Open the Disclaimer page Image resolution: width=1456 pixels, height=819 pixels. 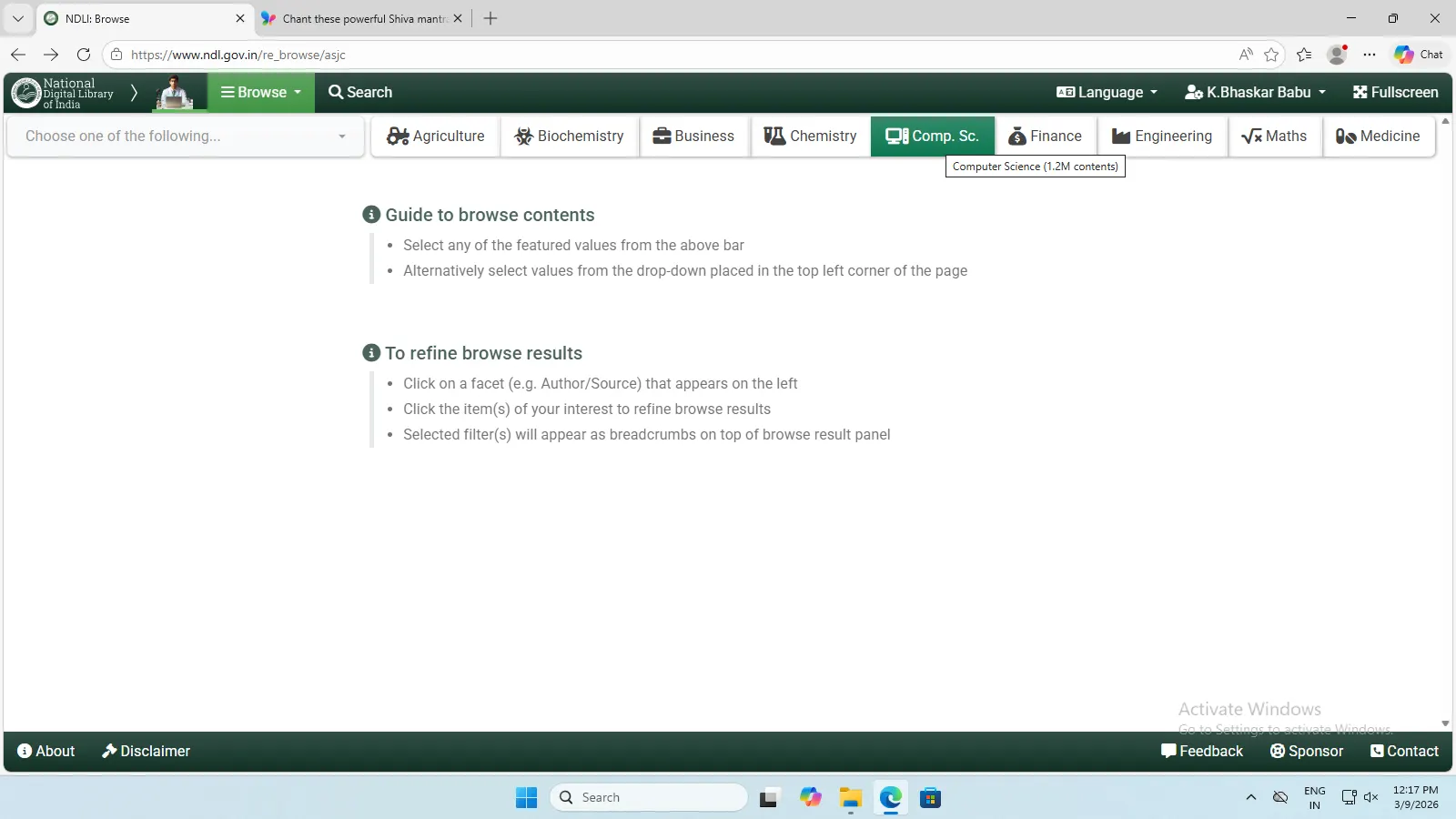coord(146,752)
